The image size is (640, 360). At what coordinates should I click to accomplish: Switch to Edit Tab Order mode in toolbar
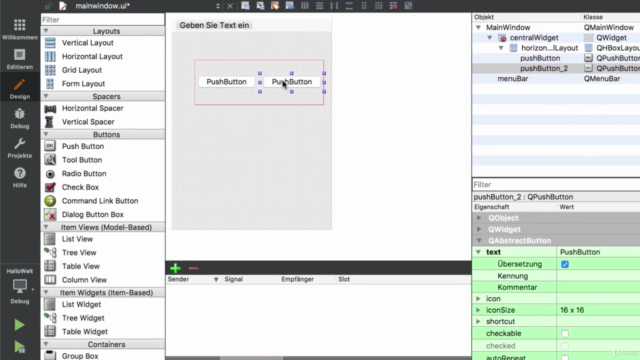point(289,6)
